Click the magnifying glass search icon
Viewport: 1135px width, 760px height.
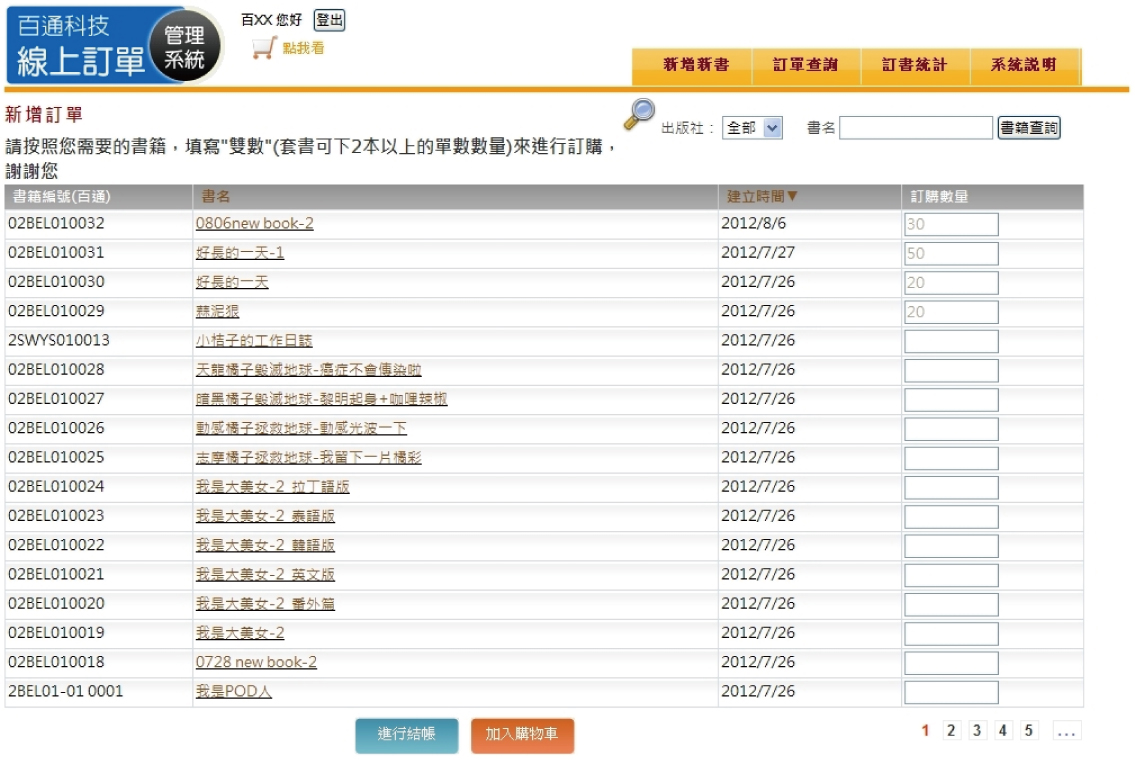pyautogui.click(x=638, y=114)
